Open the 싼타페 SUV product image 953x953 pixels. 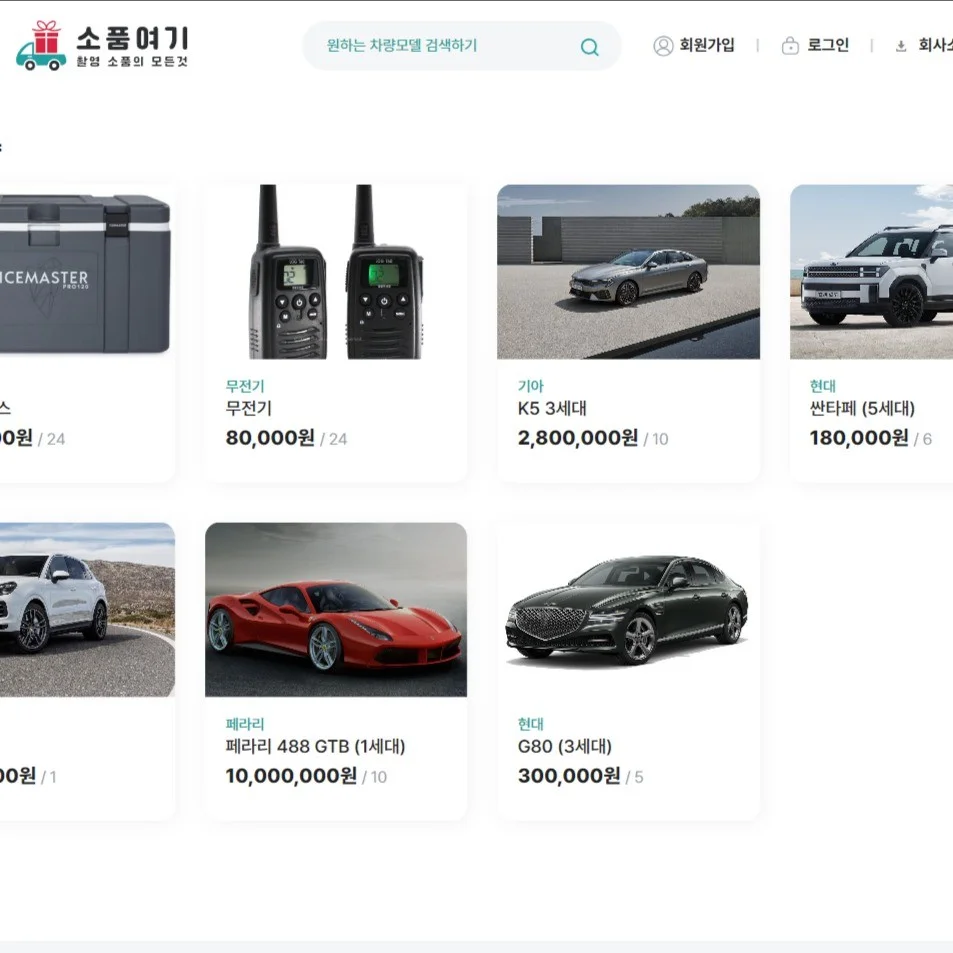872,272
